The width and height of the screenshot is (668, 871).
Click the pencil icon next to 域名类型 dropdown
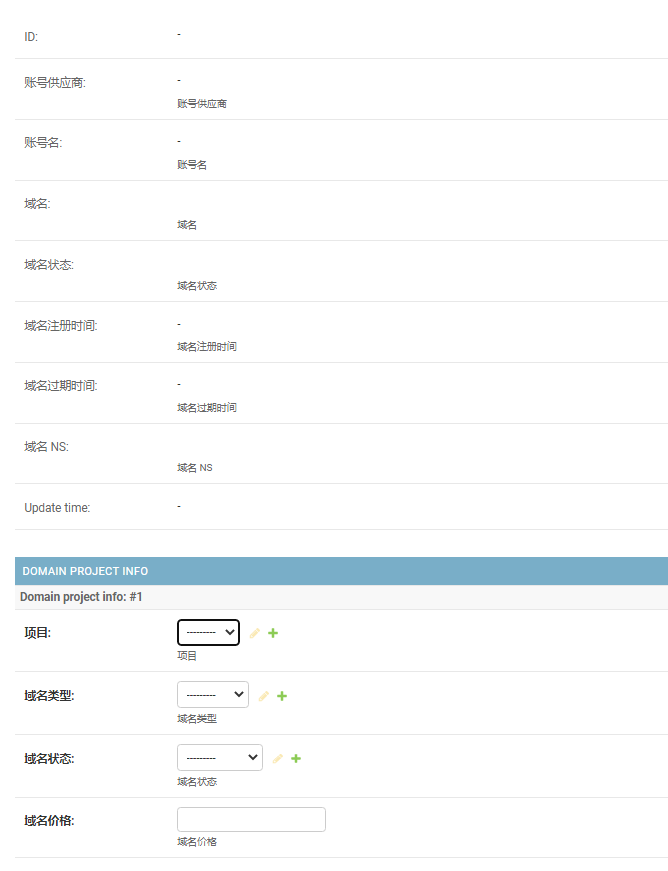(264, 696)
